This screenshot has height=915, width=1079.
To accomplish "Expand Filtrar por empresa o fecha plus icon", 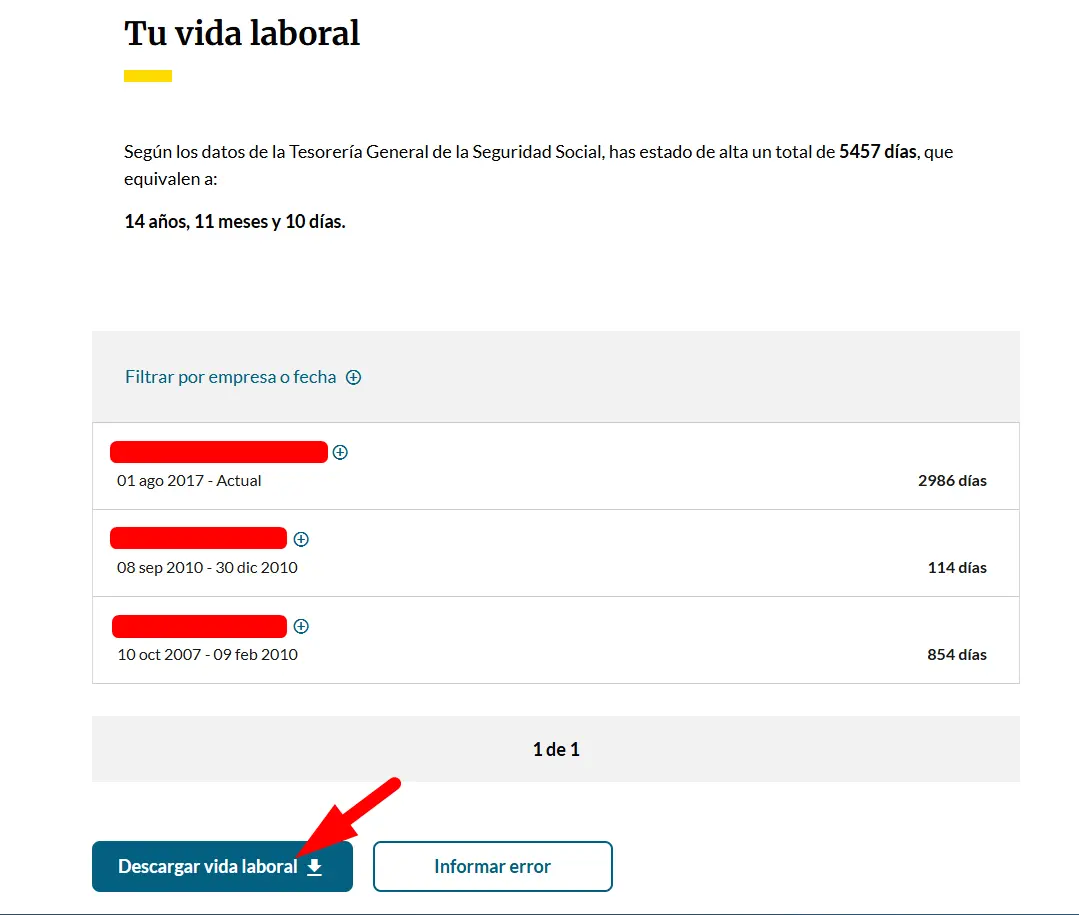I will [353, 377].
